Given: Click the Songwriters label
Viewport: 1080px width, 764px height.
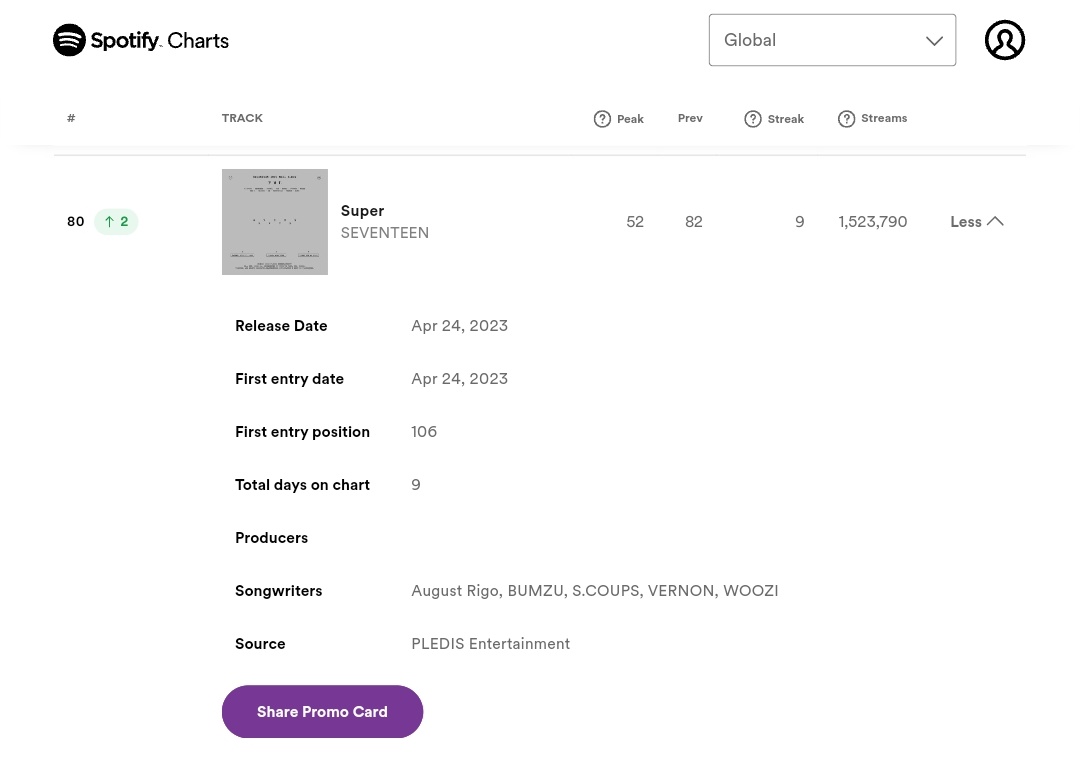Looking at the screenshot, I should point(278,591).
